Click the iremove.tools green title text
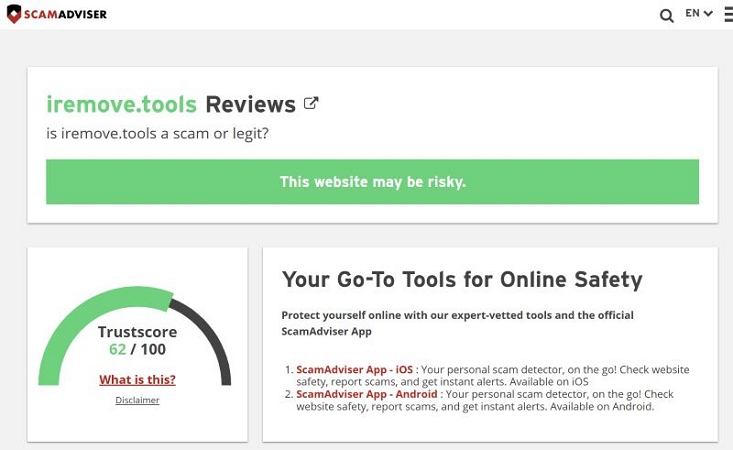The width and height of the screenshot is (733, 450). click(x=122, y=104)
